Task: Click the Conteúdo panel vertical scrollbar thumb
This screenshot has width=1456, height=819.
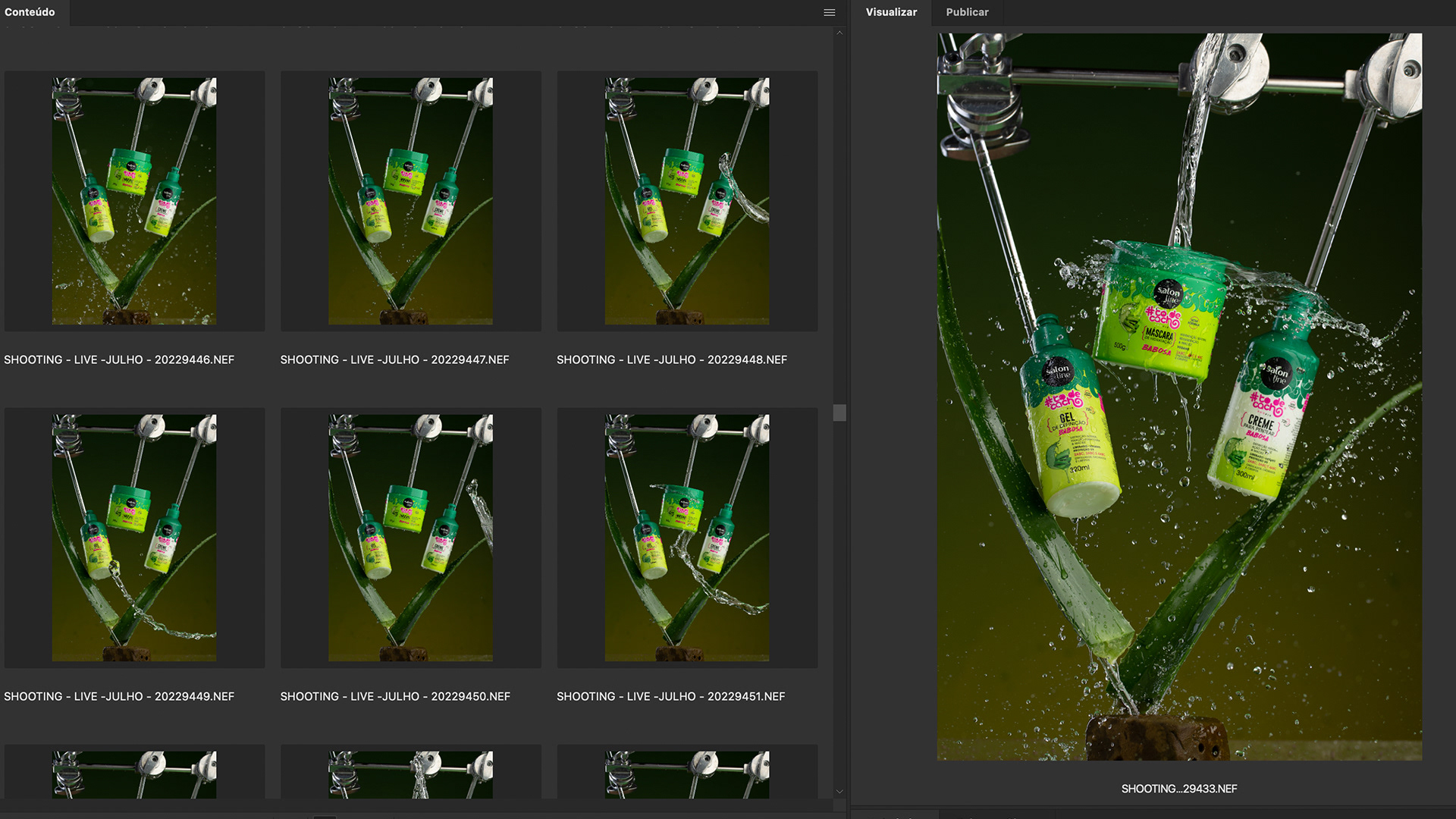Action: pos(839,413)
